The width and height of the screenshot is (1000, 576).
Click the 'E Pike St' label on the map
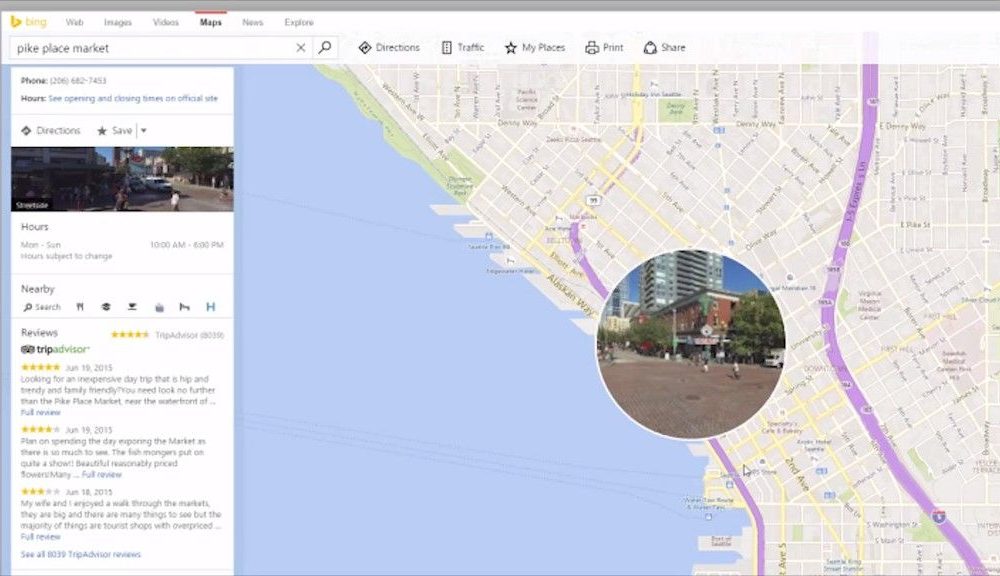tap(915, 225)
